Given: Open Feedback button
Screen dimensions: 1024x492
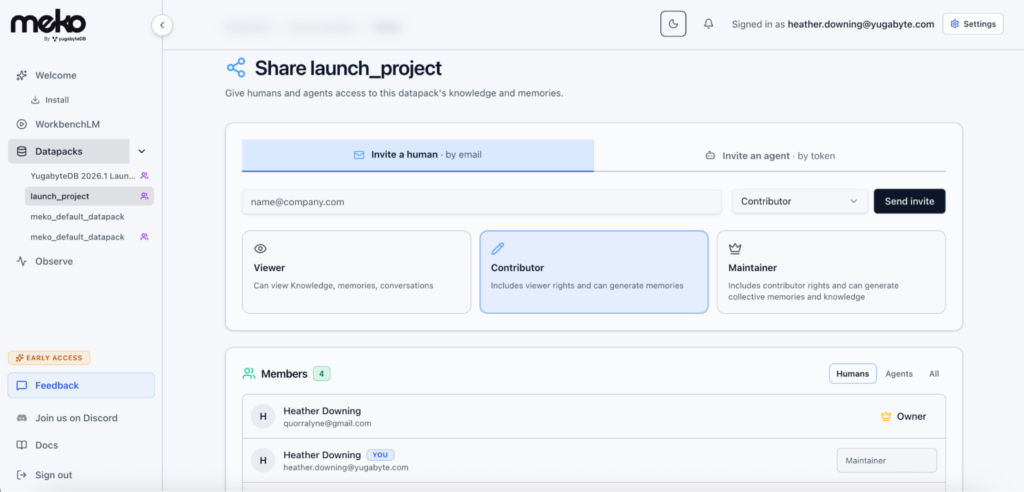Looking at the screenshot, I should click(81, 385).
